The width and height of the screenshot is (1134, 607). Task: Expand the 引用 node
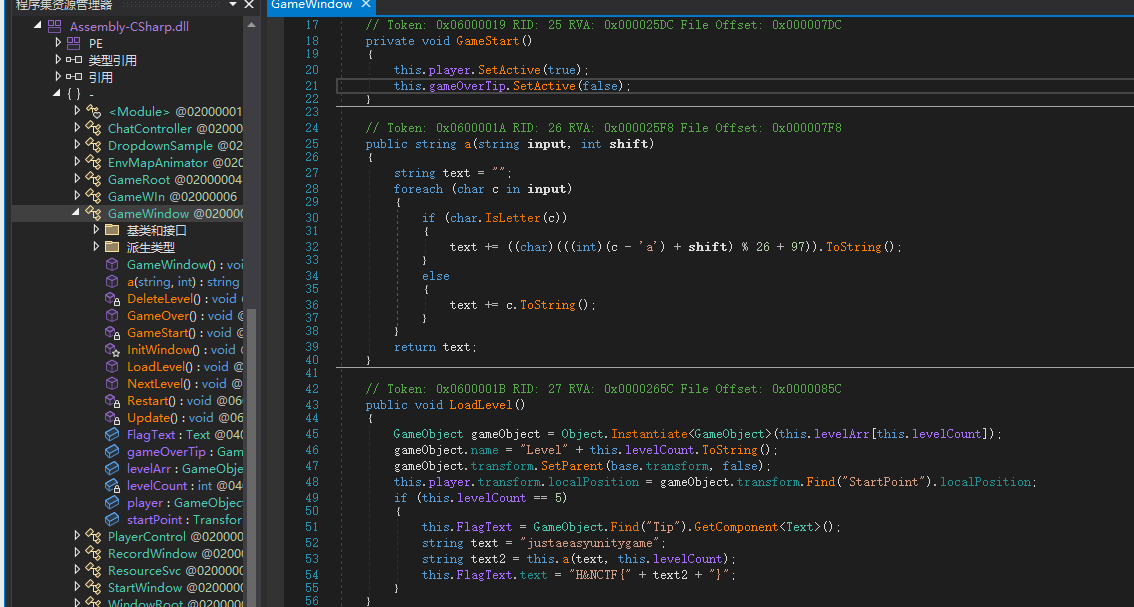tap(58, 77)
